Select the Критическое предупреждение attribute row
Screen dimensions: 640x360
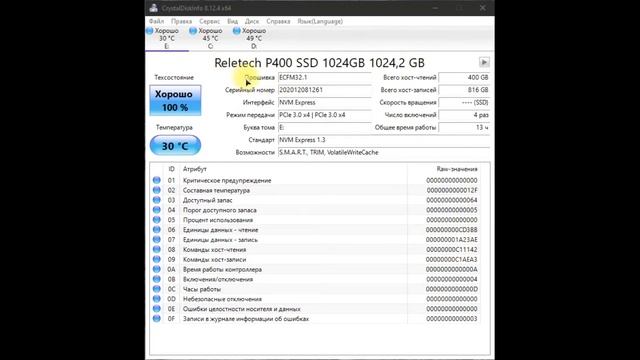315,180
